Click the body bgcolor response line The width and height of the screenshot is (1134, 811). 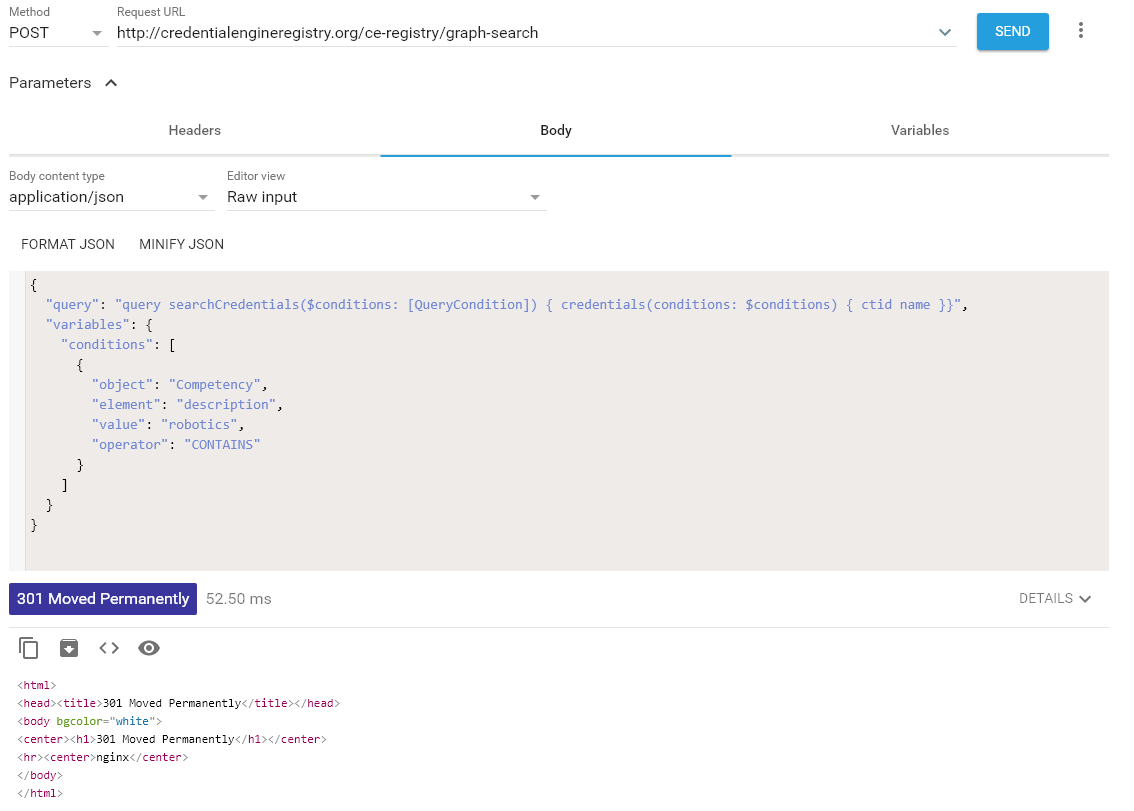tap(90, 721)
